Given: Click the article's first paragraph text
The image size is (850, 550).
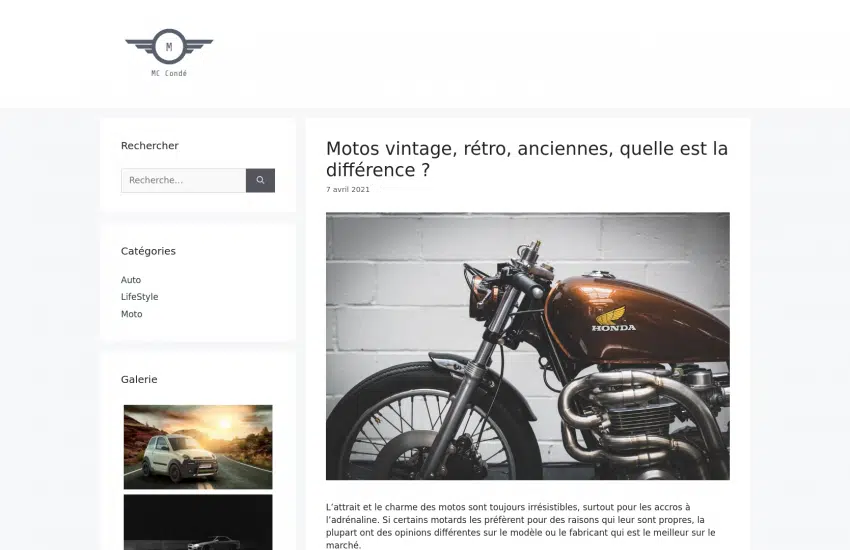Looking at the screenshot, I should (520, 526).
